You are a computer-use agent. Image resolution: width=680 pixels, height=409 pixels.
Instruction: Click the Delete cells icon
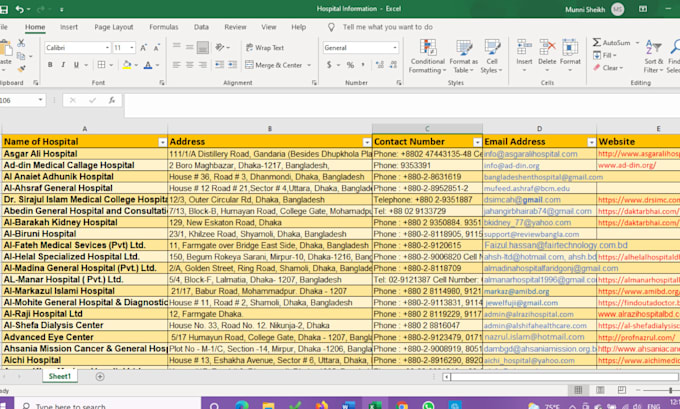547,47
